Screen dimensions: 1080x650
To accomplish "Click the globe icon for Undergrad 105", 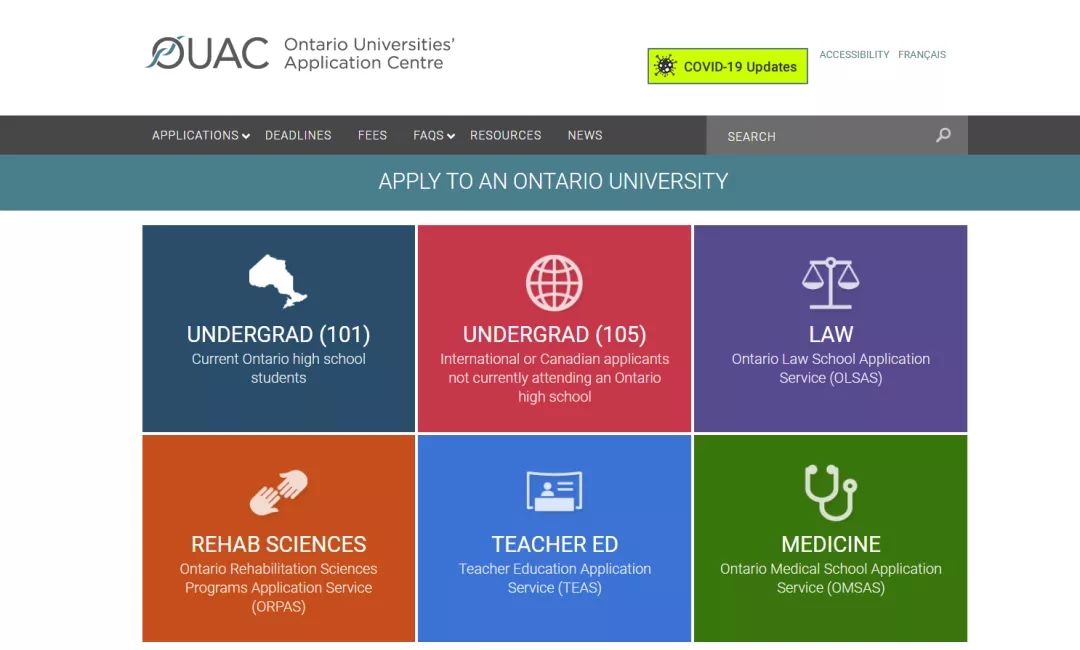I will 554,283.
